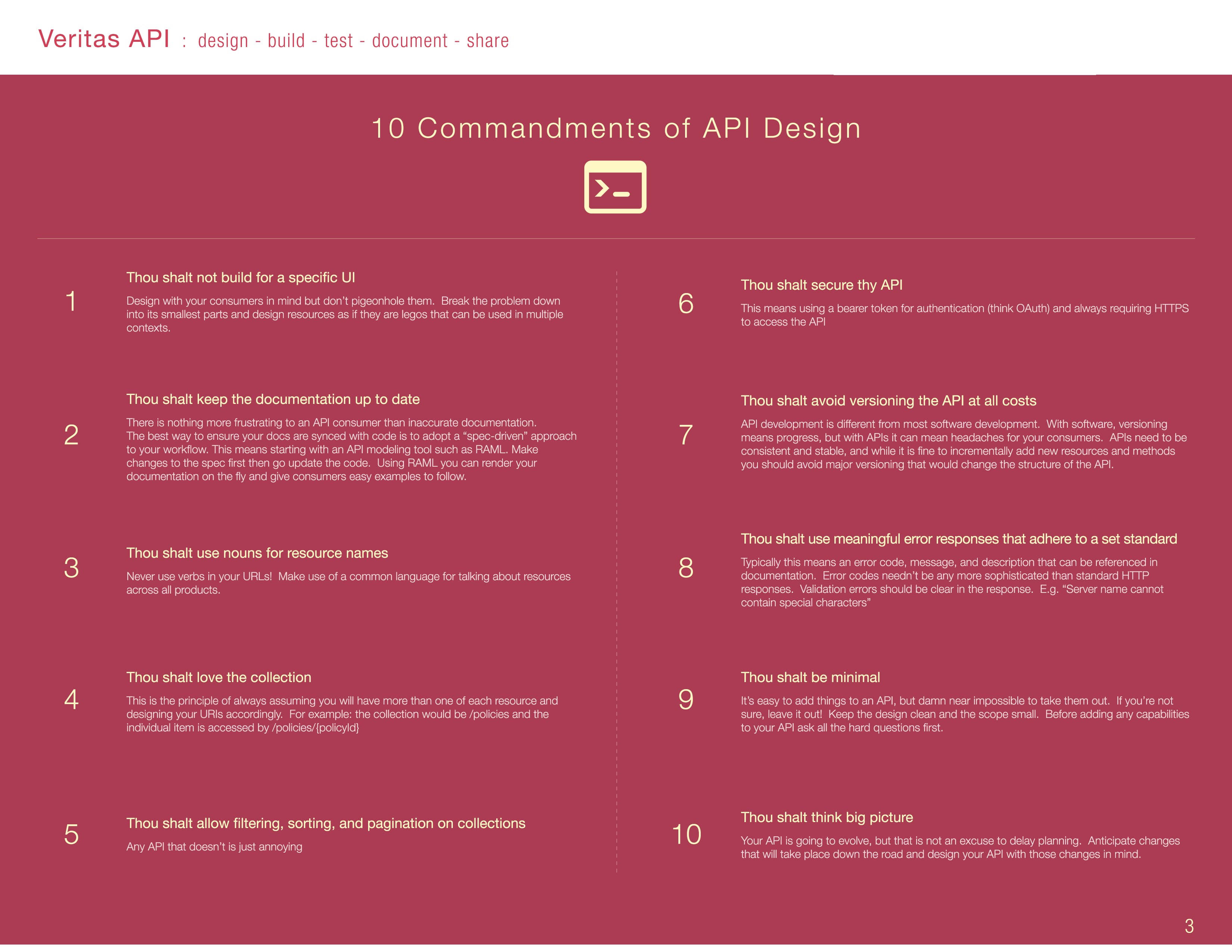Click the large number 3 beside nouns commandment
Screen dimensions: 1232x952
(x=71, y=568)
